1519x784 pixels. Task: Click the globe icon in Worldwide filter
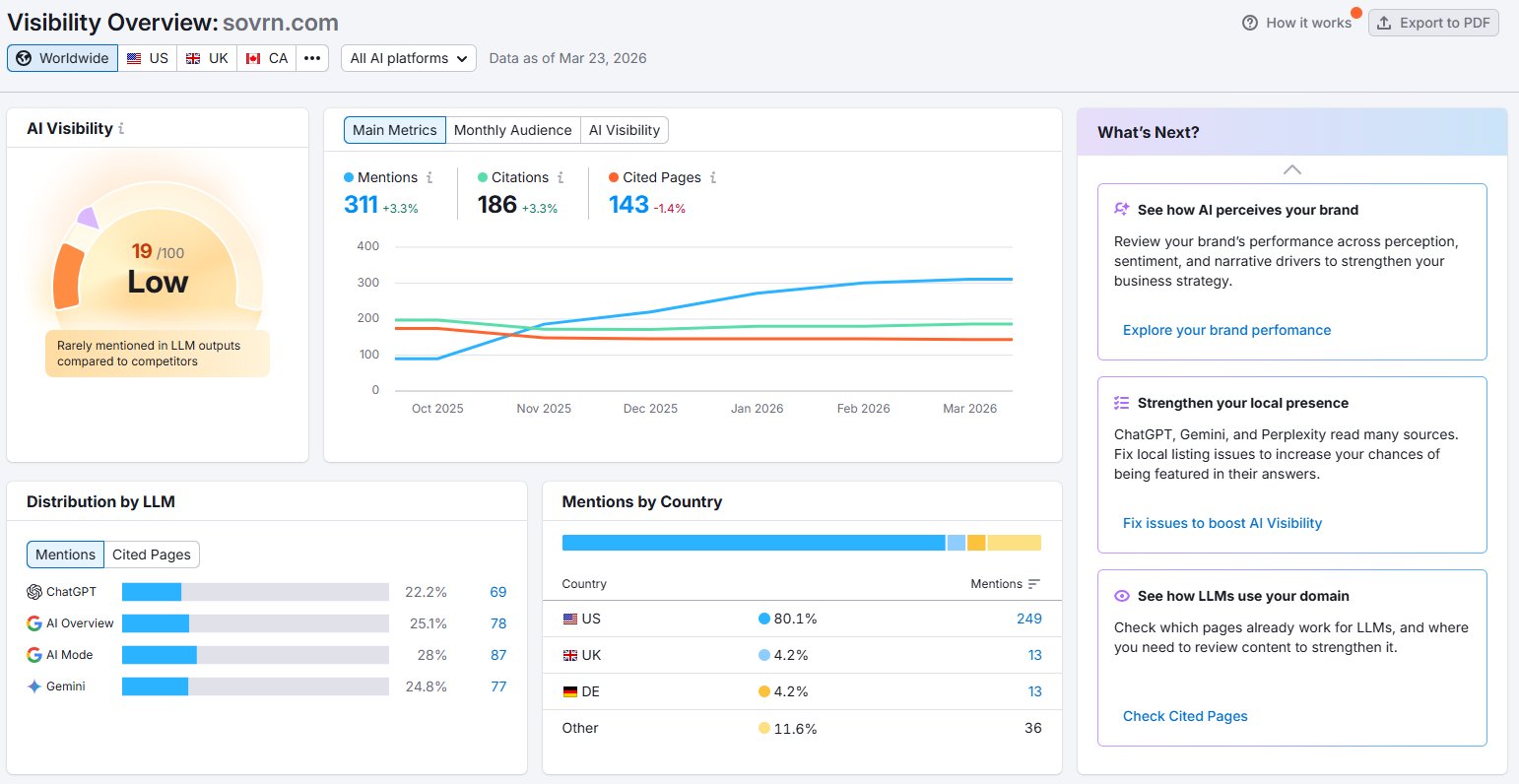coord(24,58)
